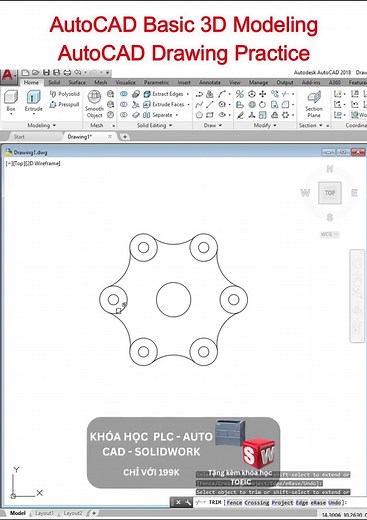The width and height of the screenshot is (367, 520).
Task: Click the large center circle in drawing
Action: coord(173,299)
